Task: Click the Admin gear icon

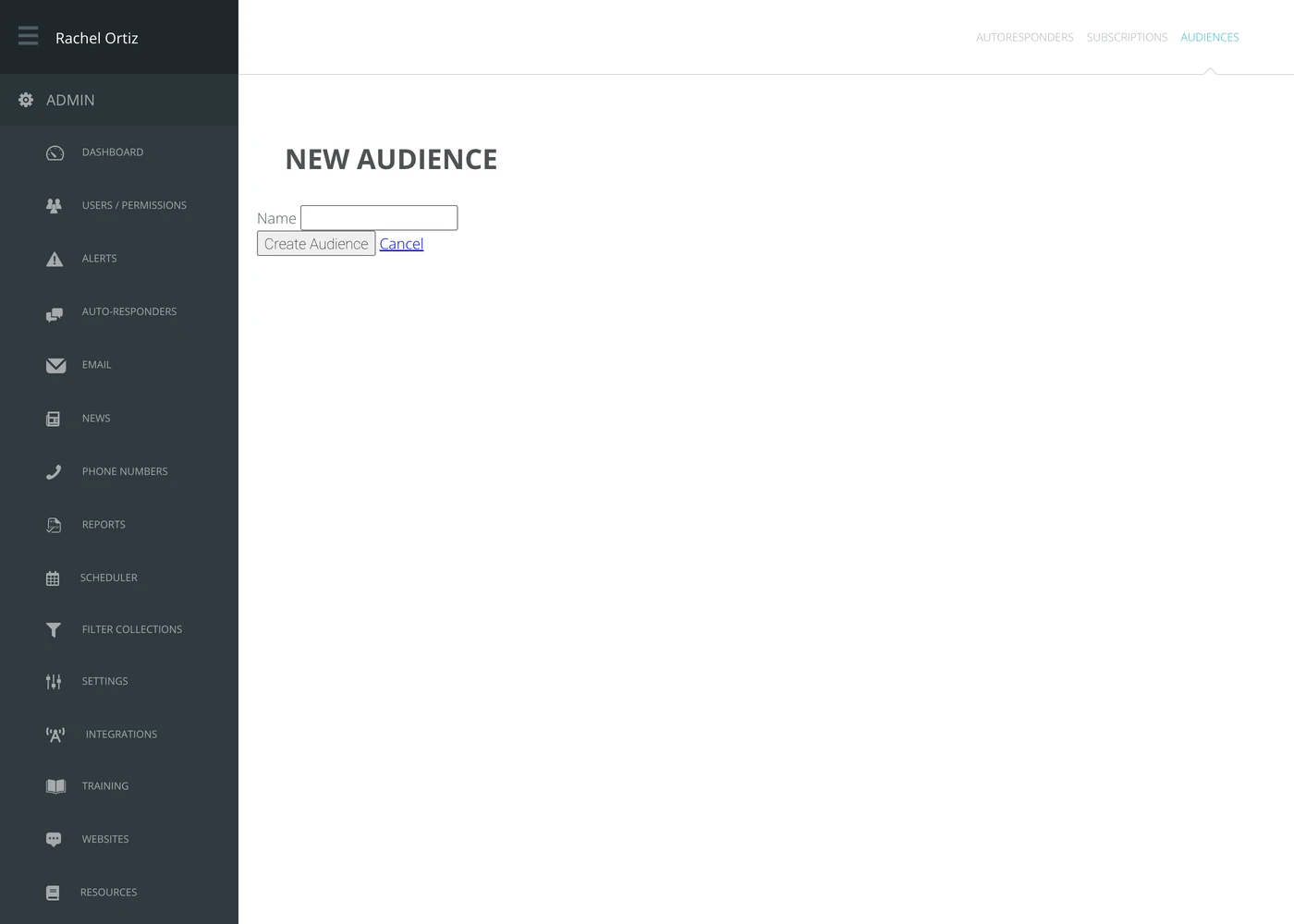Action: point(26,100)
